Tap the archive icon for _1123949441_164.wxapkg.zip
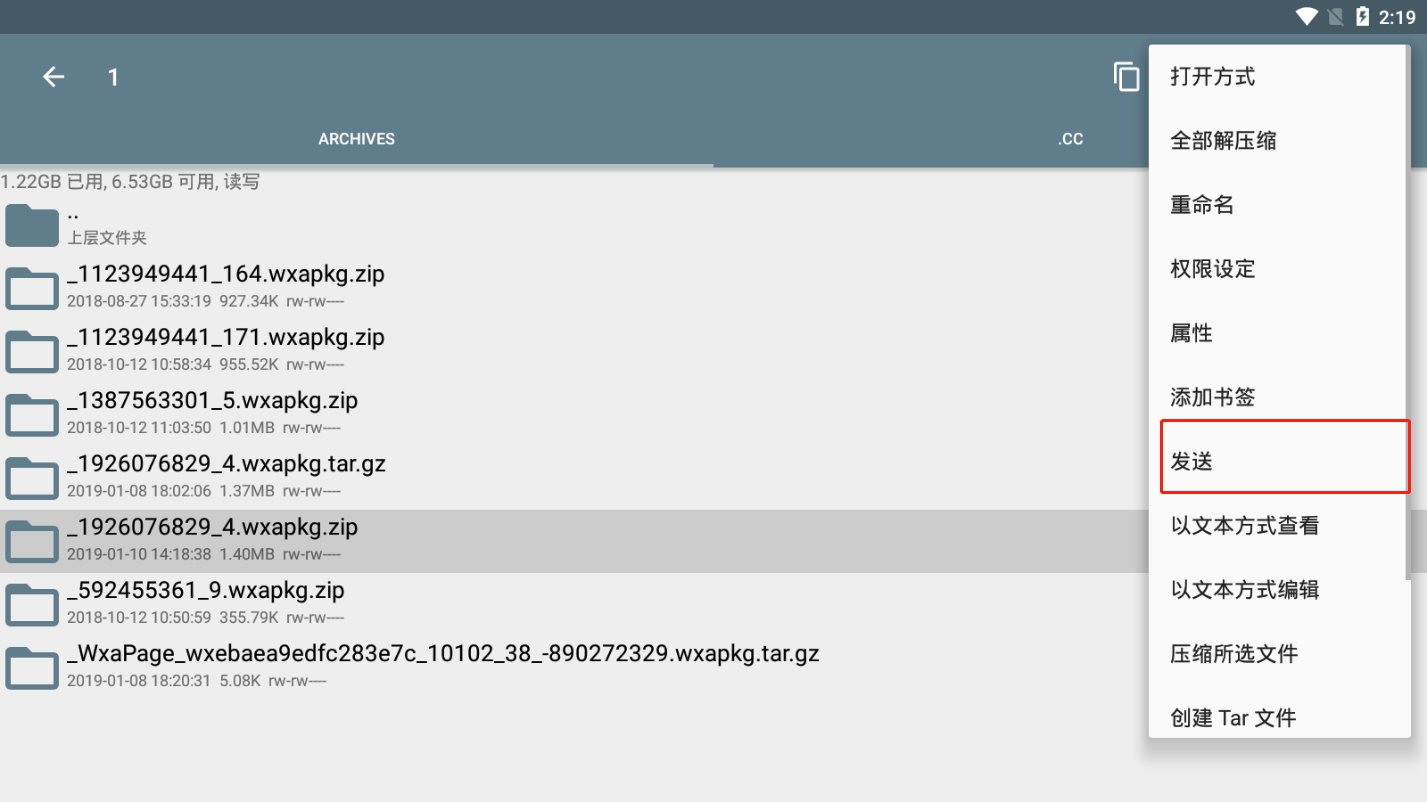The image size is (1427, 802). [32, 288]
